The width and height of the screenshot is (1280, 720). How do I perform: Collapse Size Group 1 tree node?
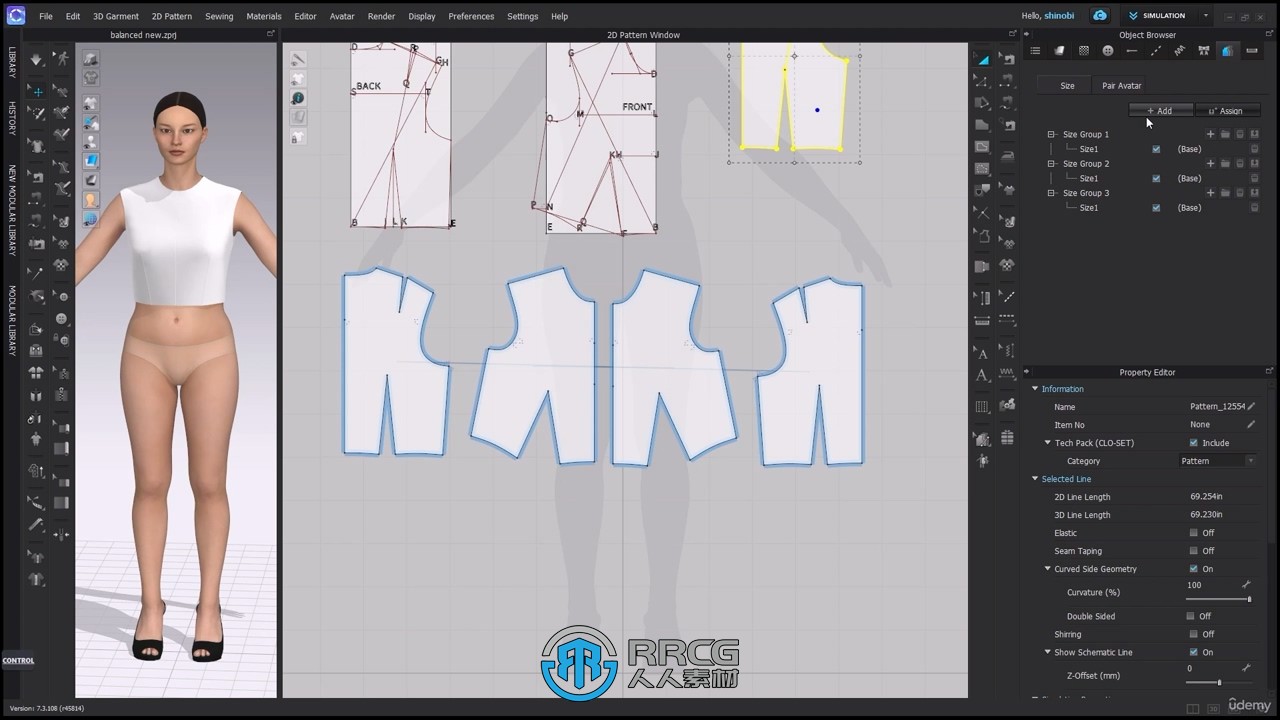click(1051, 134)
